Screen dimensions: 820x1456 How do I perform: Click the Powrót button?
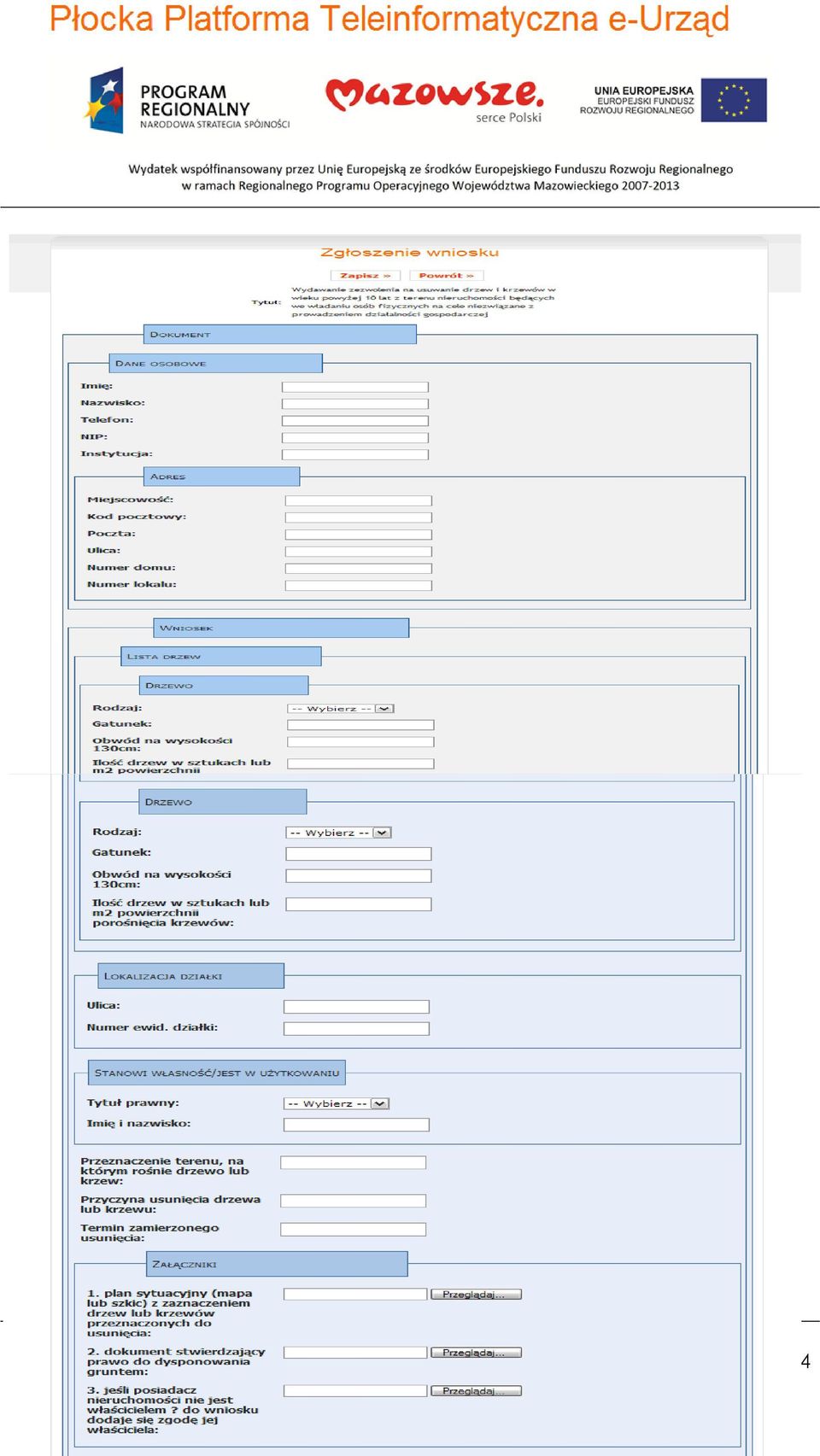pos(446,276)
